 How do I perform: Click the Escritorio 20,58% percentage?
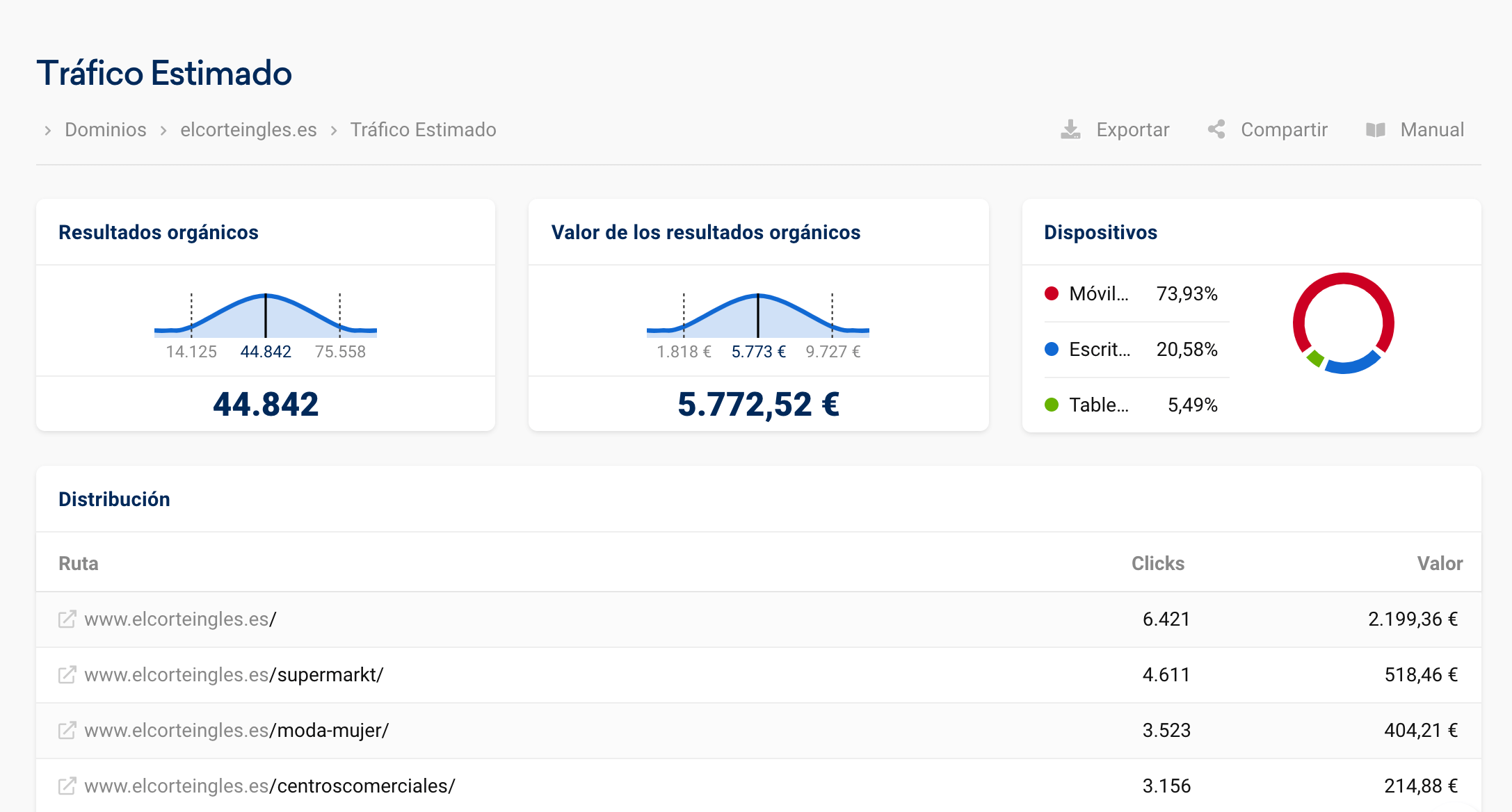(x=1187, y=350)
